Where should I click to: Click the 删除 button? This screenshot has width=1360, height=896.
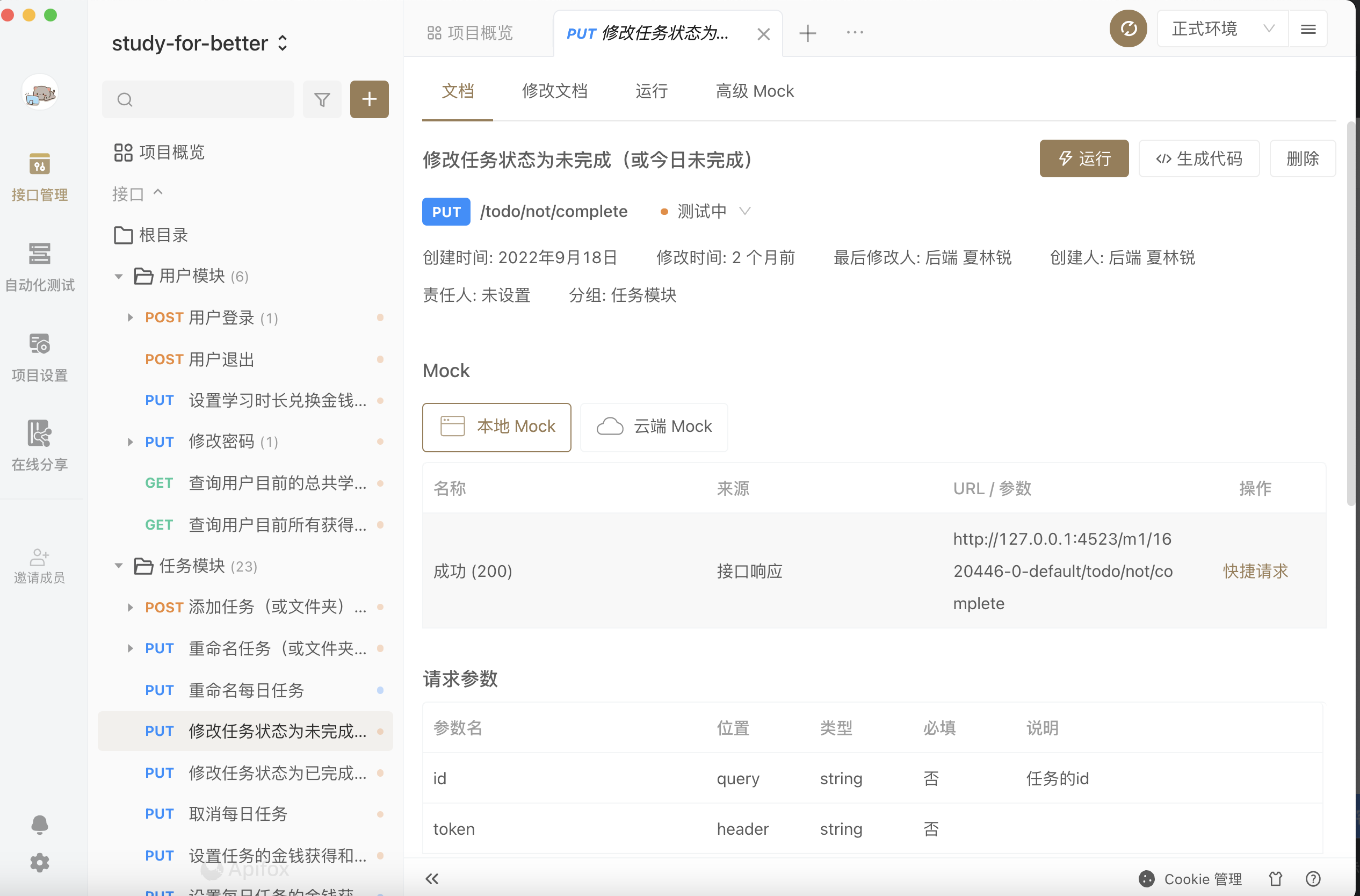click(x=1303, y=158)
